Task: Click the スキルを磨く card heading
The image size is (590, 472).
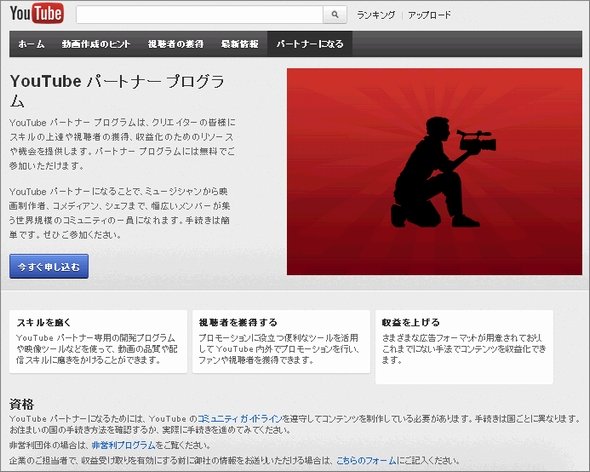Action: point(44,323)
